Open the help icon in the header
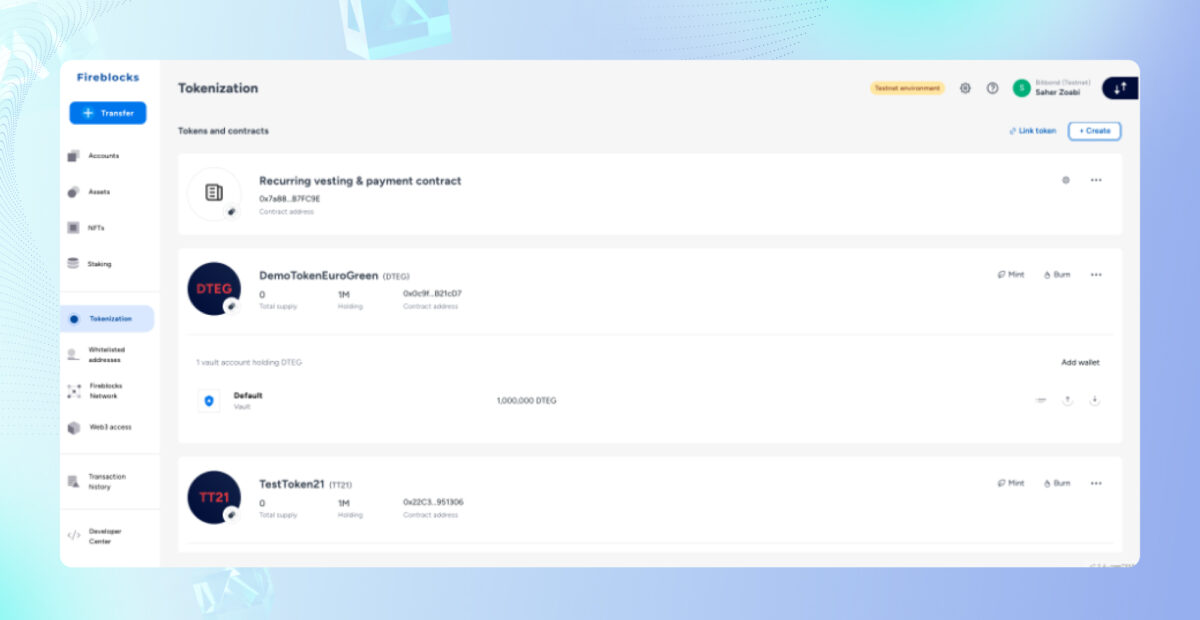The image size is (1200, 620). (992, 88)
